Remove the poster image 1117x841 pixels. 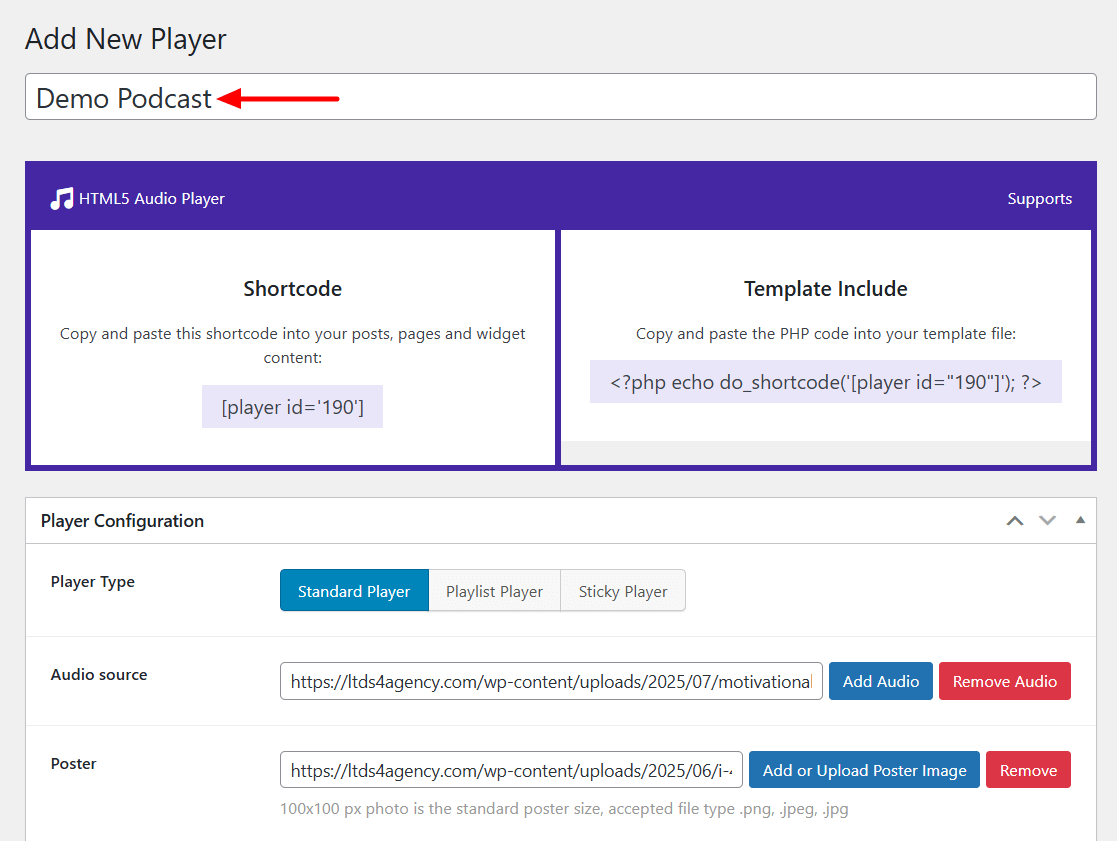click(x=1028, y=770)
